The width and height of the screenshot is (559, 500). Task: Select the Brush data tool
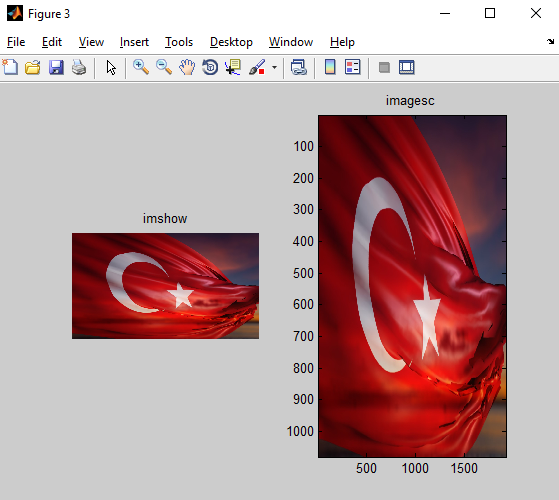coord(257,67)
